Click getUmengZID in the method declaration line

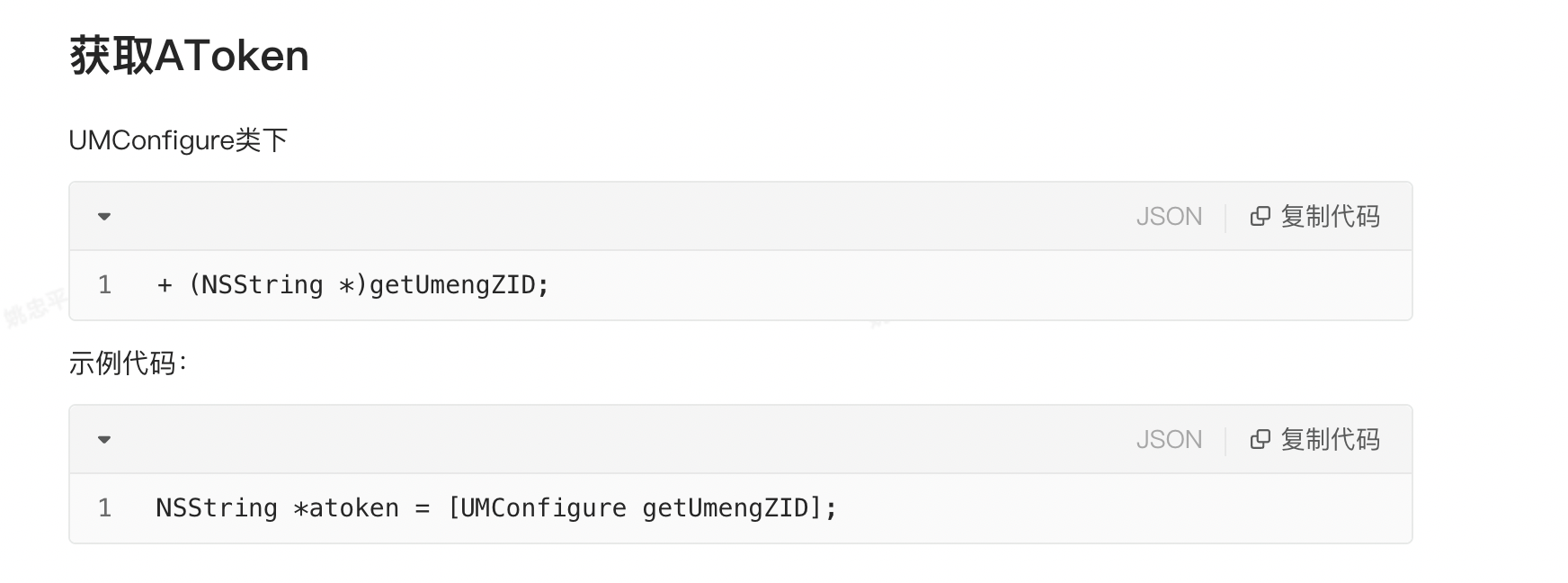tap(452, 285)
